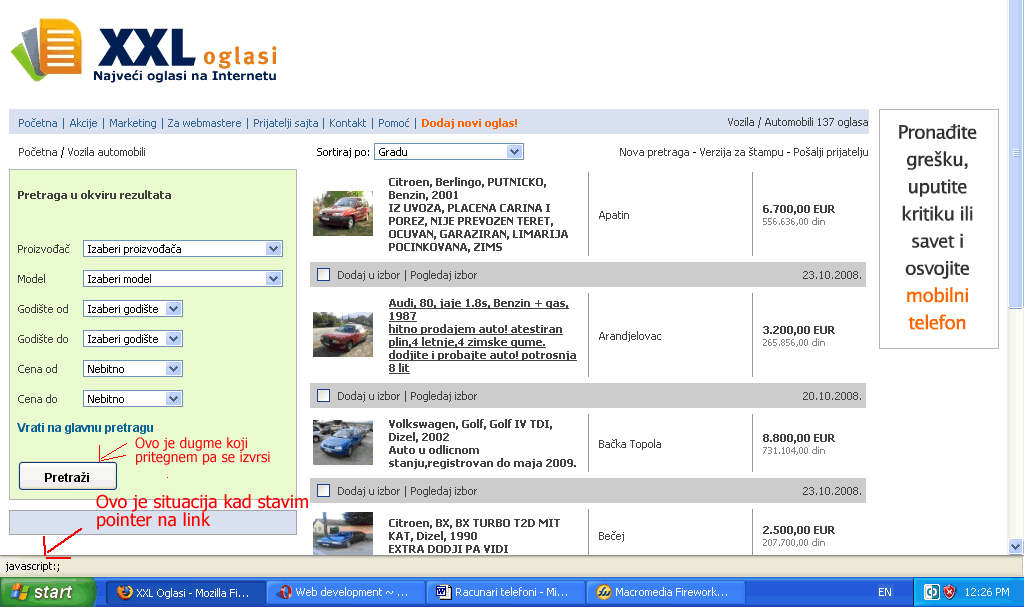Open the Marketing menu item

pyautogui.click(x=133, y=123)
